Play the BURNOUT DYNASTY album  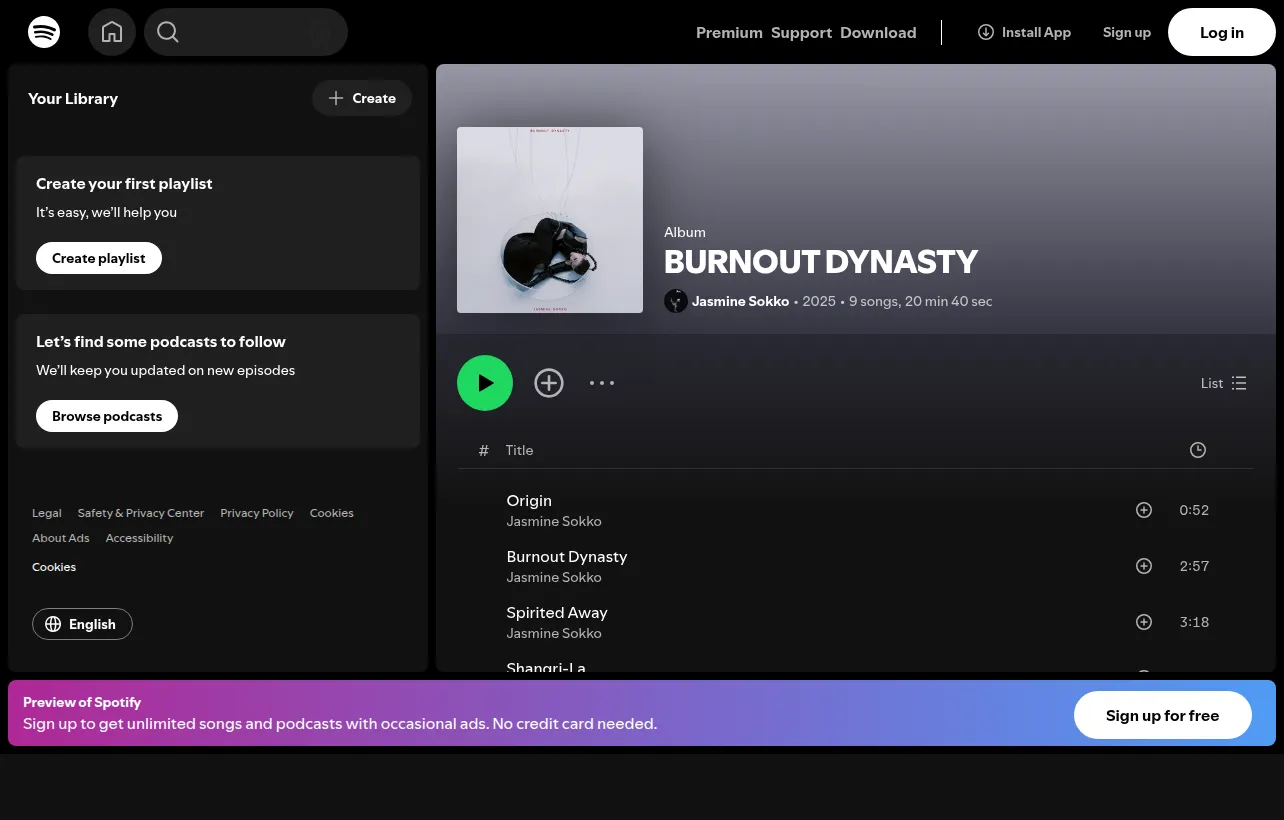[485, 383]
